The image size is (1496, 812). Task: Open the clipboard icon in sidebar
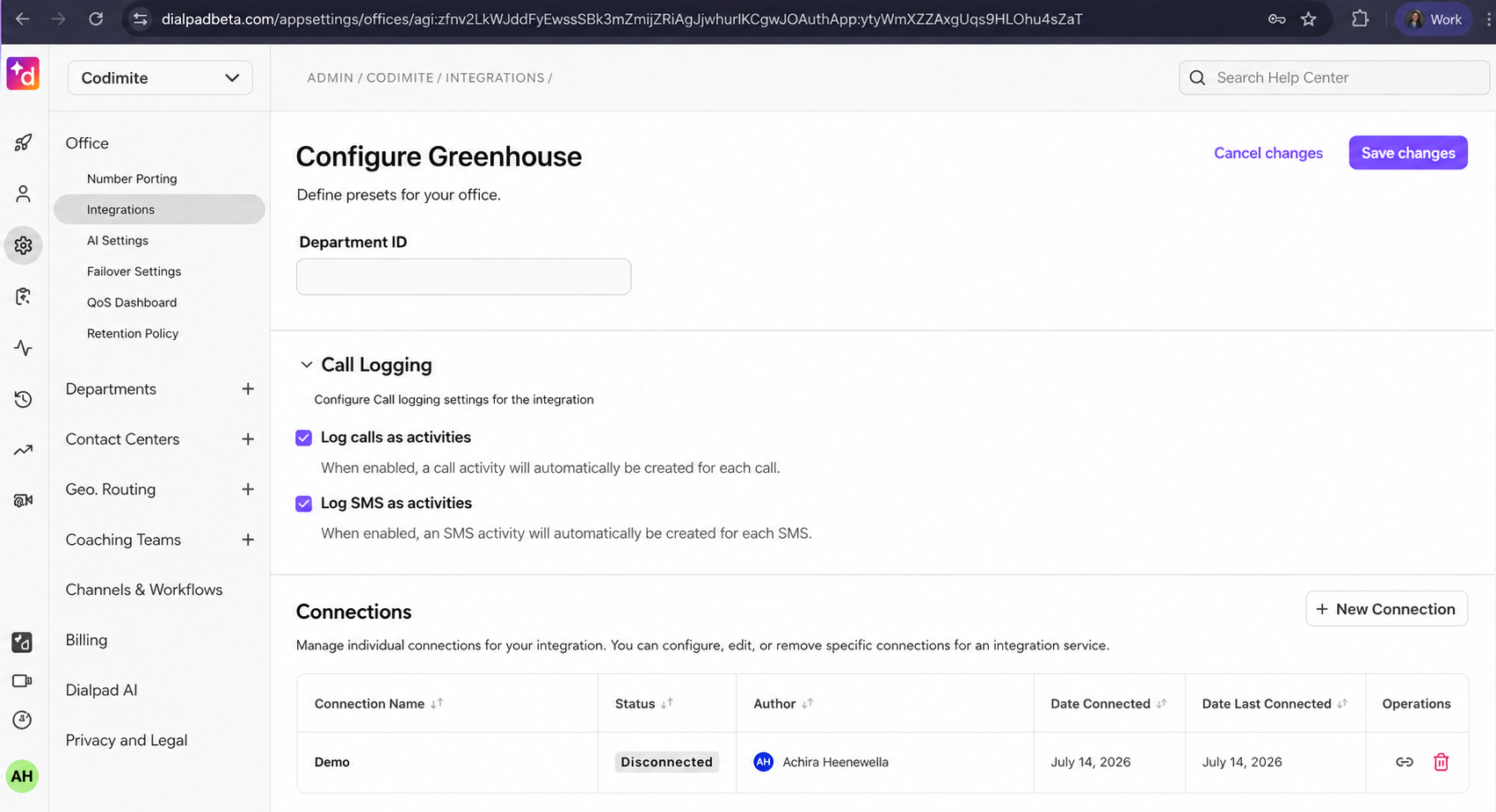(23, 296)
